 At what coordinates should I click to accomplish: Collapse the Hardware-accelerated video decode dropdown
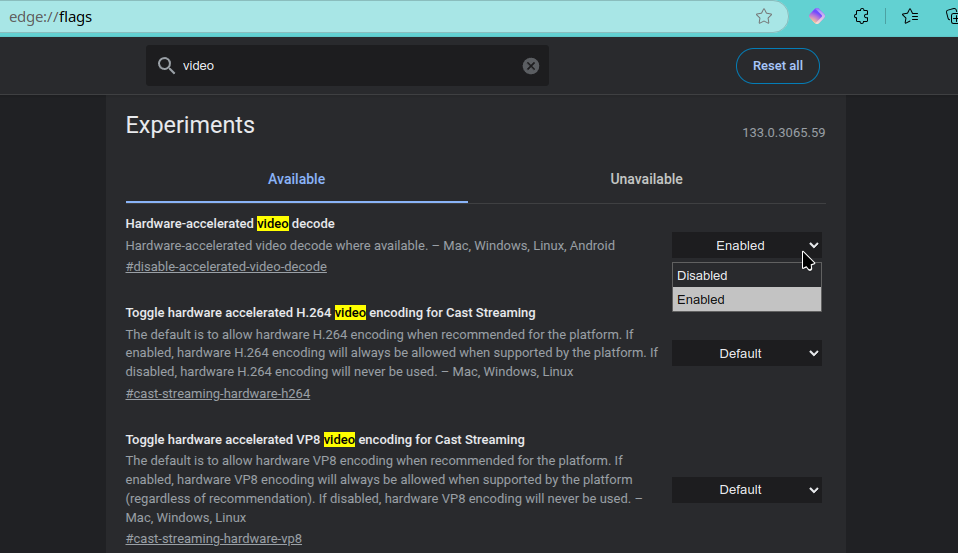click(x=746, y=245)
